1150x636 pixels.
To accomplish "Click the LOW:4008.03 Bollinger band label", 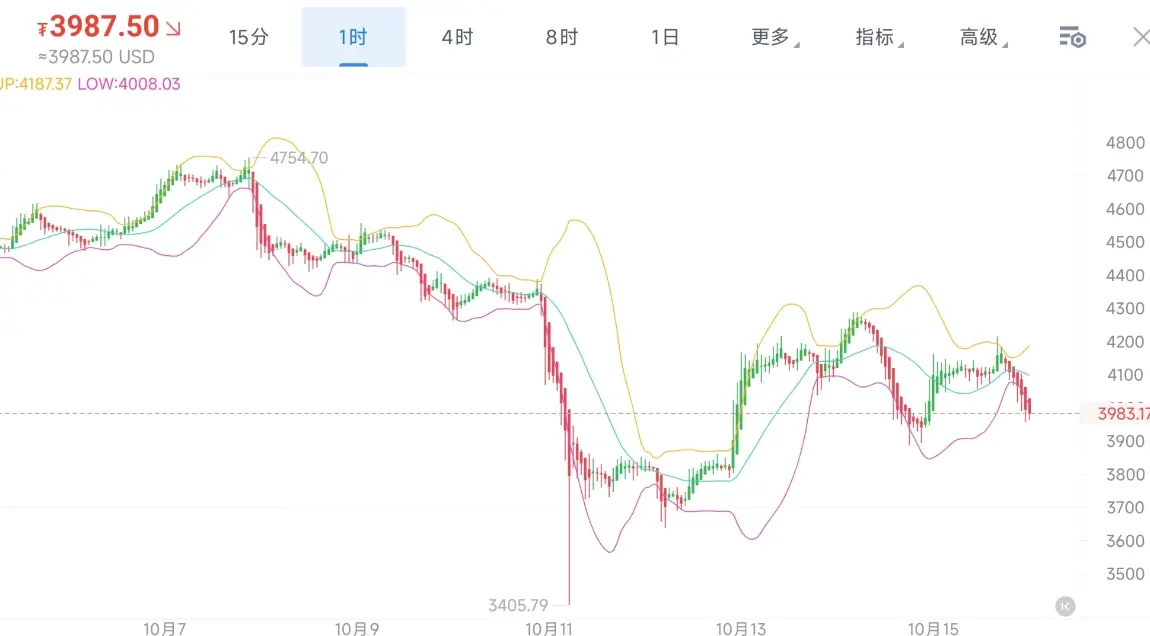I will coord(128,84).
